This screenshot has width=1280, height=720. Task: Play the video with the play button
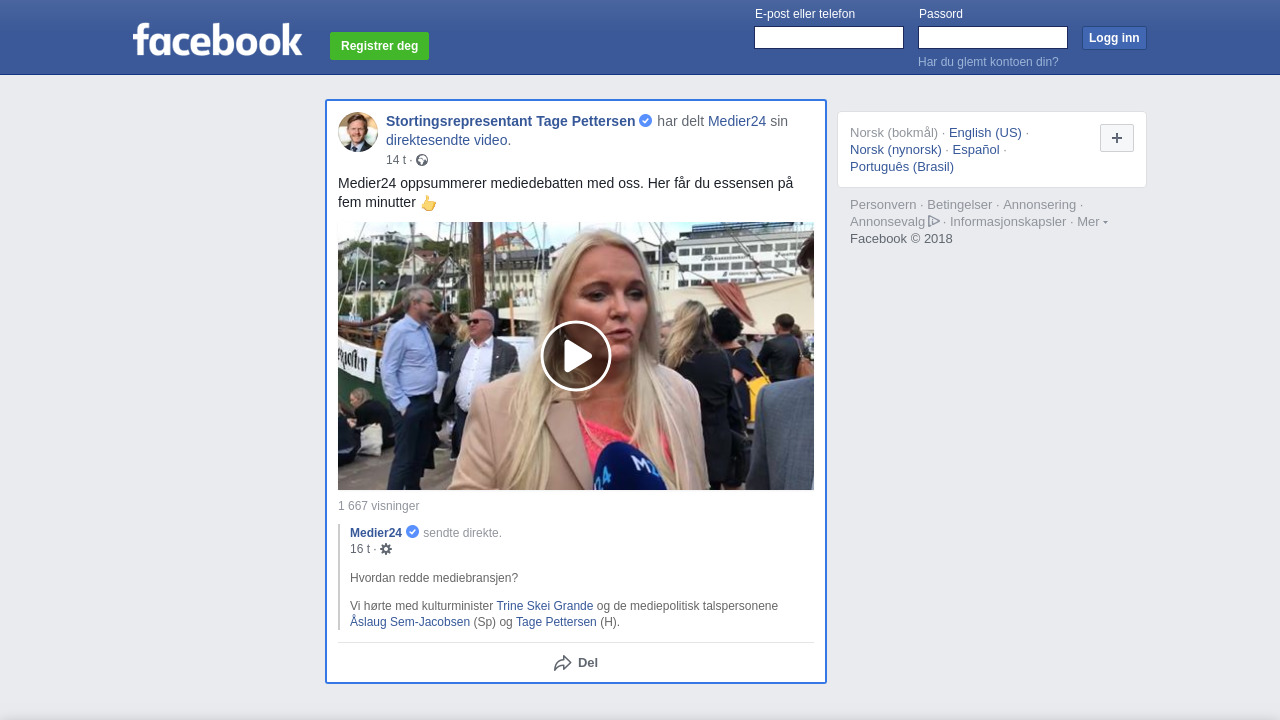click(x=576, y=356)
